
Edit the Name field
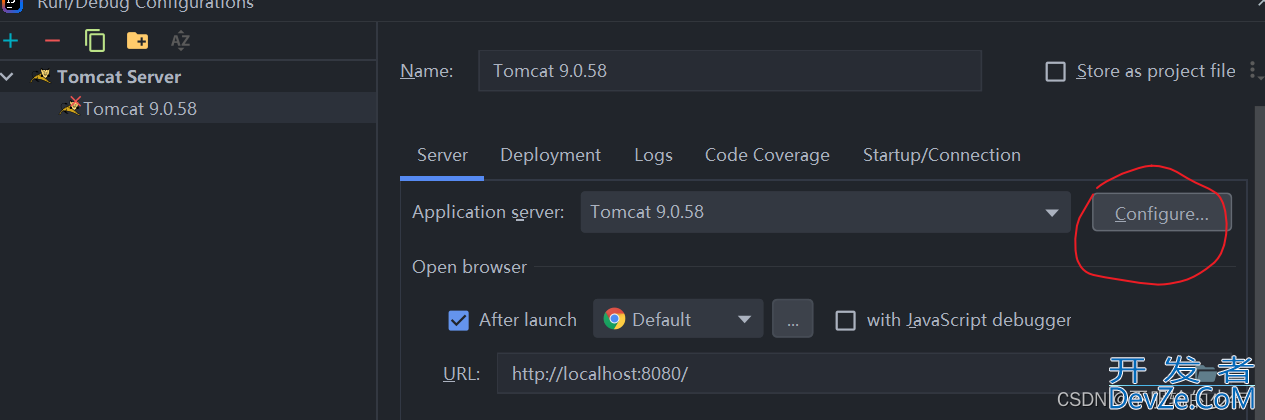pyautogui.click(x=730, y=71)
